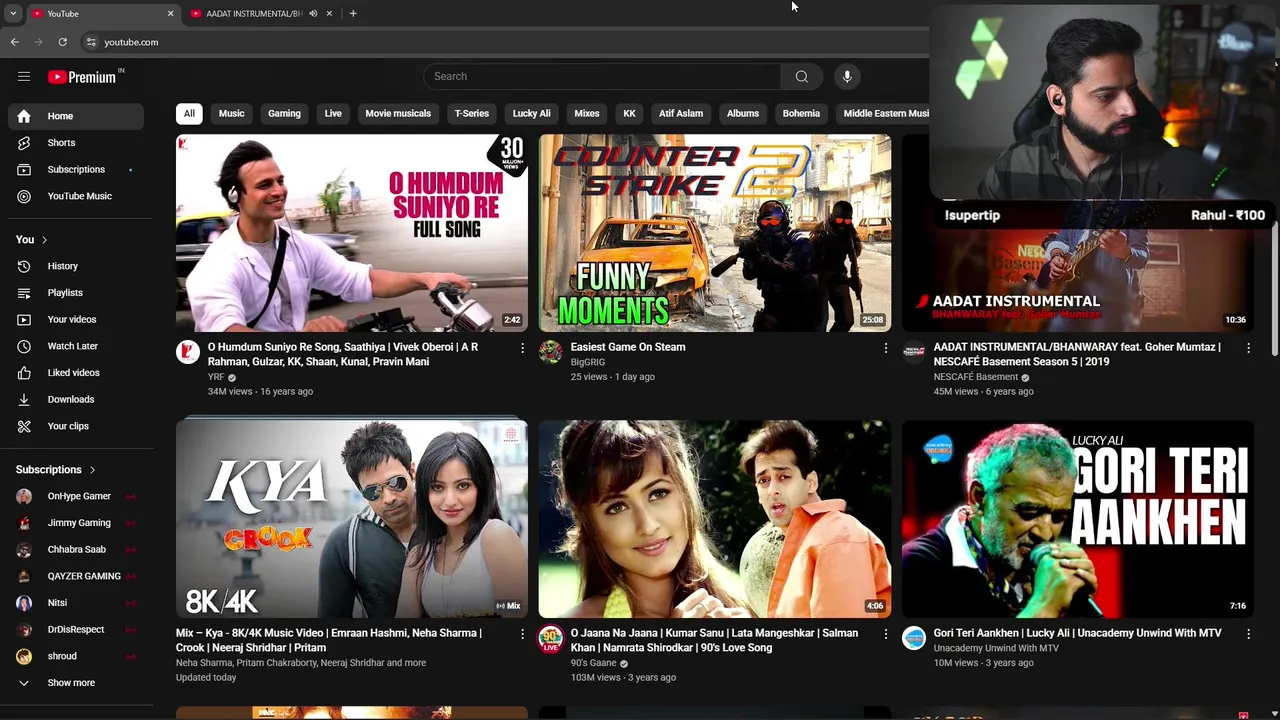Image resolution: width=1280 pixels, height=720 pixels.
Task: Open Watch Later in sidebar
Action: pos(76,346)
